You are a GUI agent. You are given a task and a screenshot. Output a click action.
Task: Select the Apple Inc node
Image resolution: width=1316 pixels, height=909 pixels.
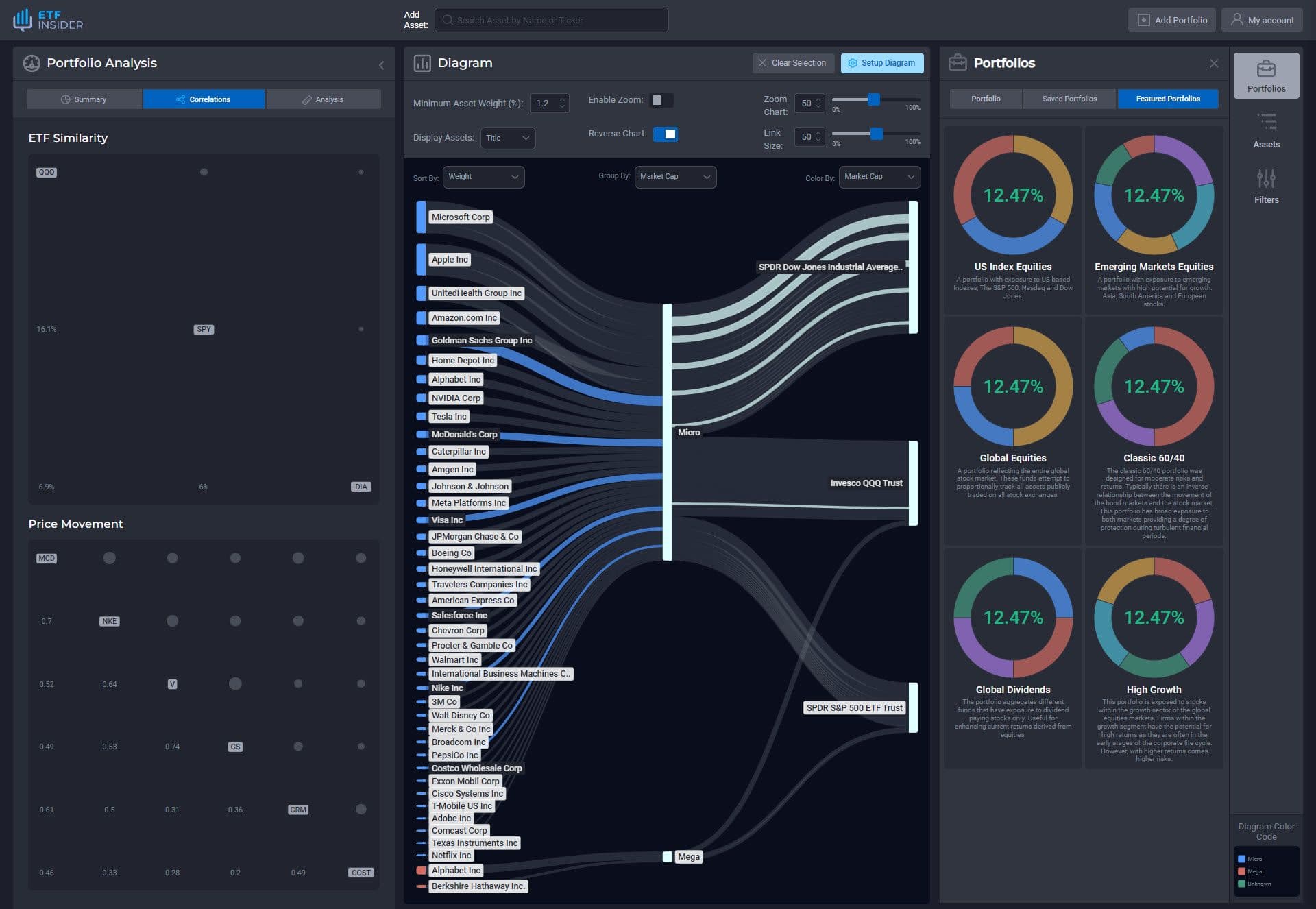[x=450, y=259]
